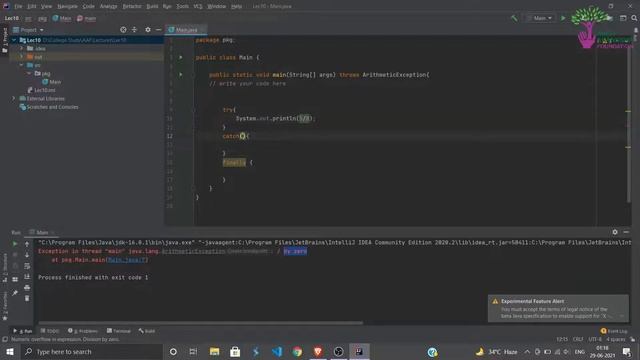Open the Project Structure icon in the top toolbar
Image resolution: width=640 pixels, height=360 pixels.
pos(623,18)
